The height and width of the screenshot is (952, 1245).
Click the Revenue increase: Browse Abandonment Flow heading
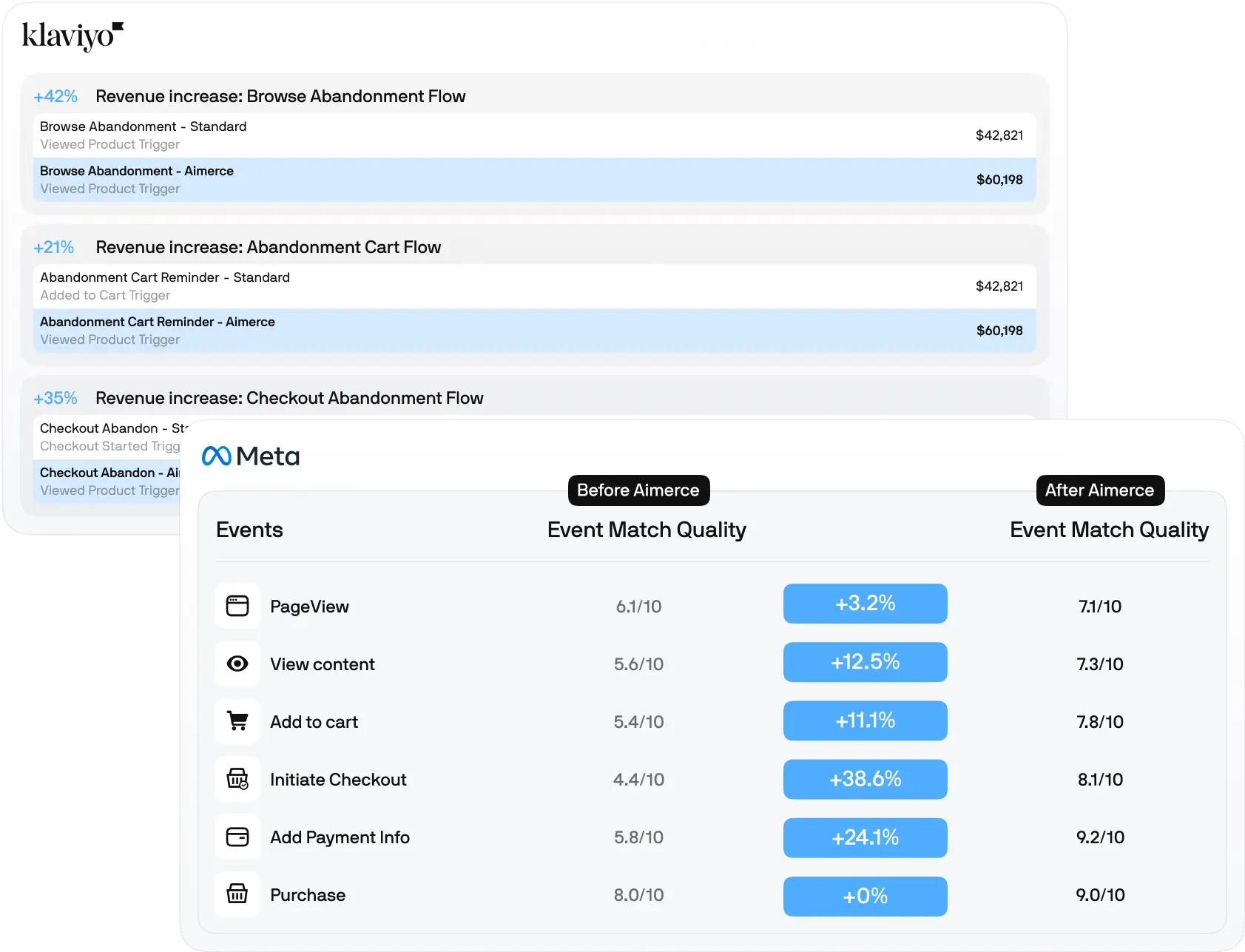click(x=280, y=96)
